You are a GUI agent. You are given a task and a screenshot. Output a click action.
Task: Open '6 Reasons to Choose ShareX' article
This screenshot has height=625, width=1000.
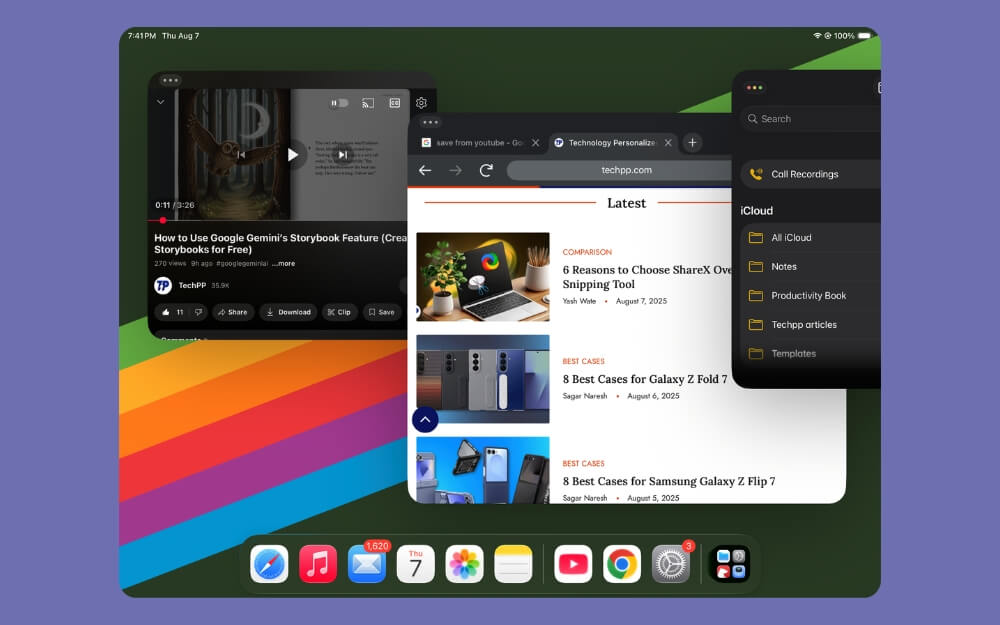647,277
